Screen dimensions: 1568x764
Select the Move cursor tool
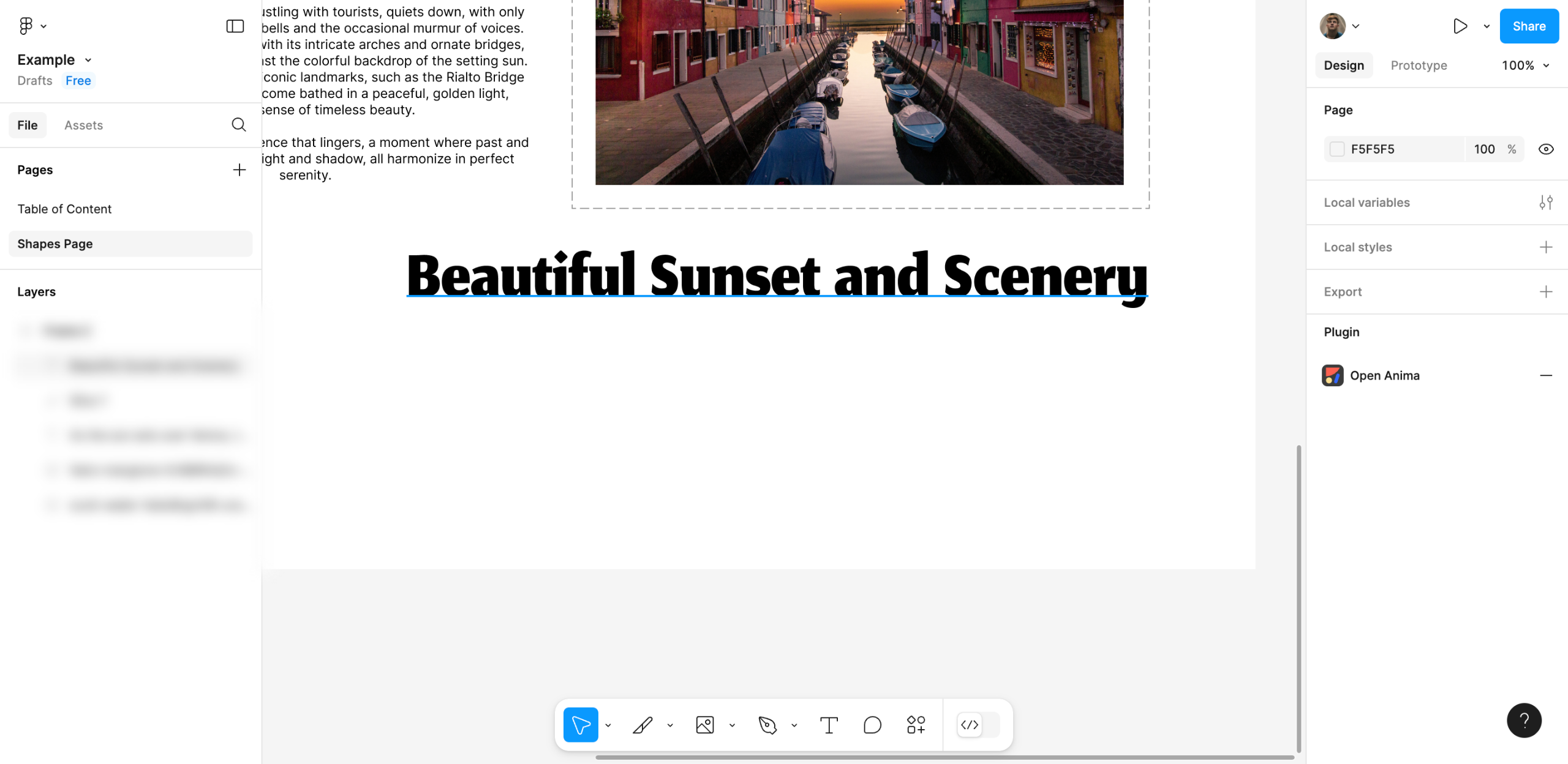coord(580,725)
